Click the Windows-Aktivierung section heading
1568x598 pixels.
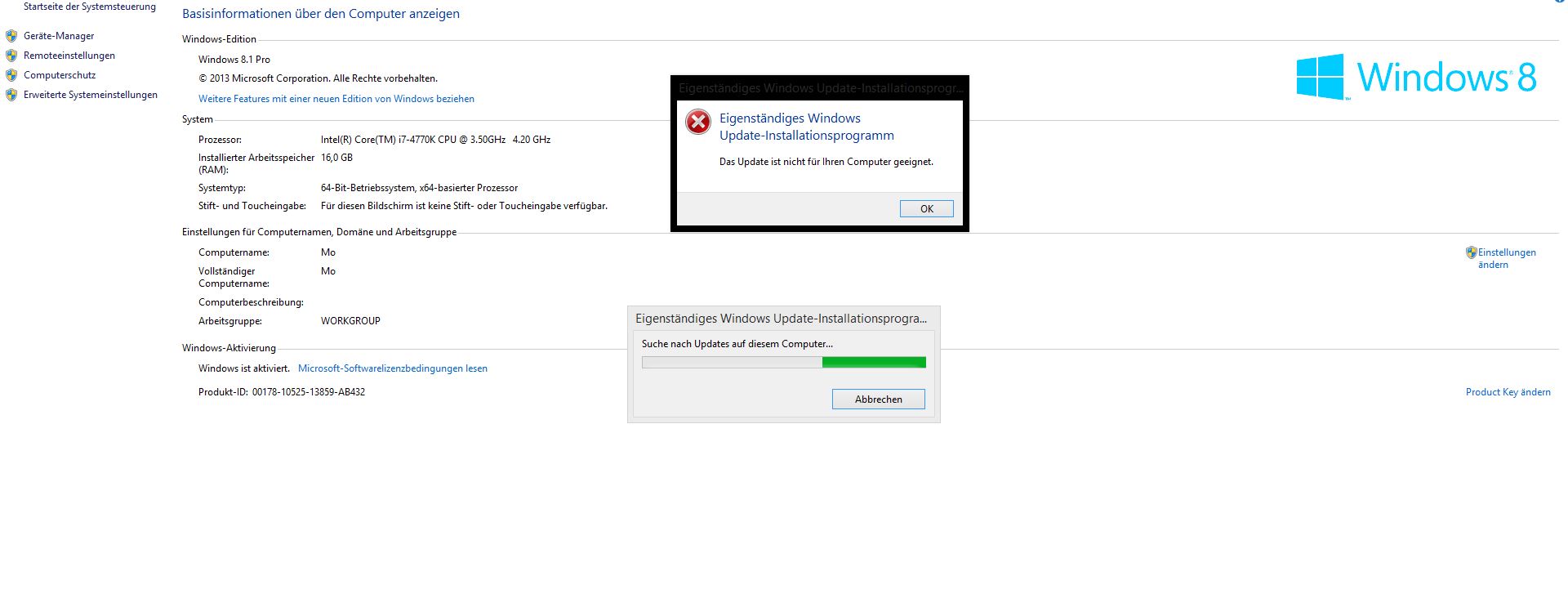(x=229, y=348)
